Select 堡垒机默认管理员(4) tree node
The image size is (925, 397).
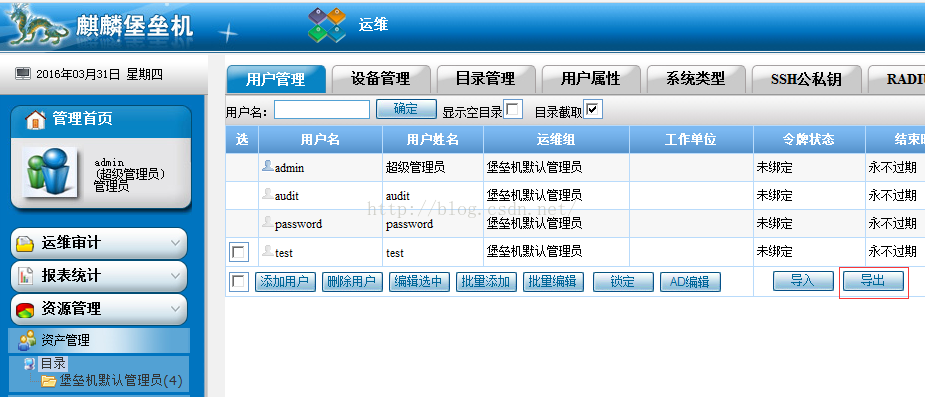point(122,381)
